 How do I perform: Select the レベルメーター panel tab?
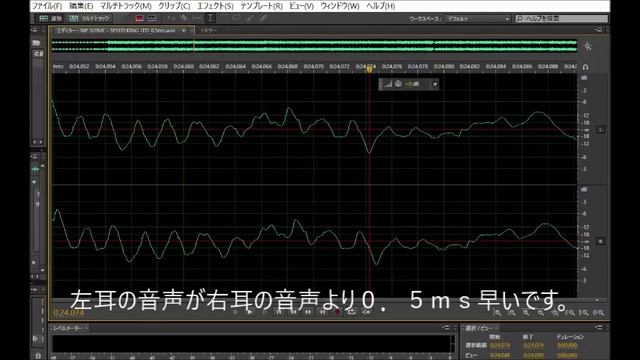pos(67,328)
